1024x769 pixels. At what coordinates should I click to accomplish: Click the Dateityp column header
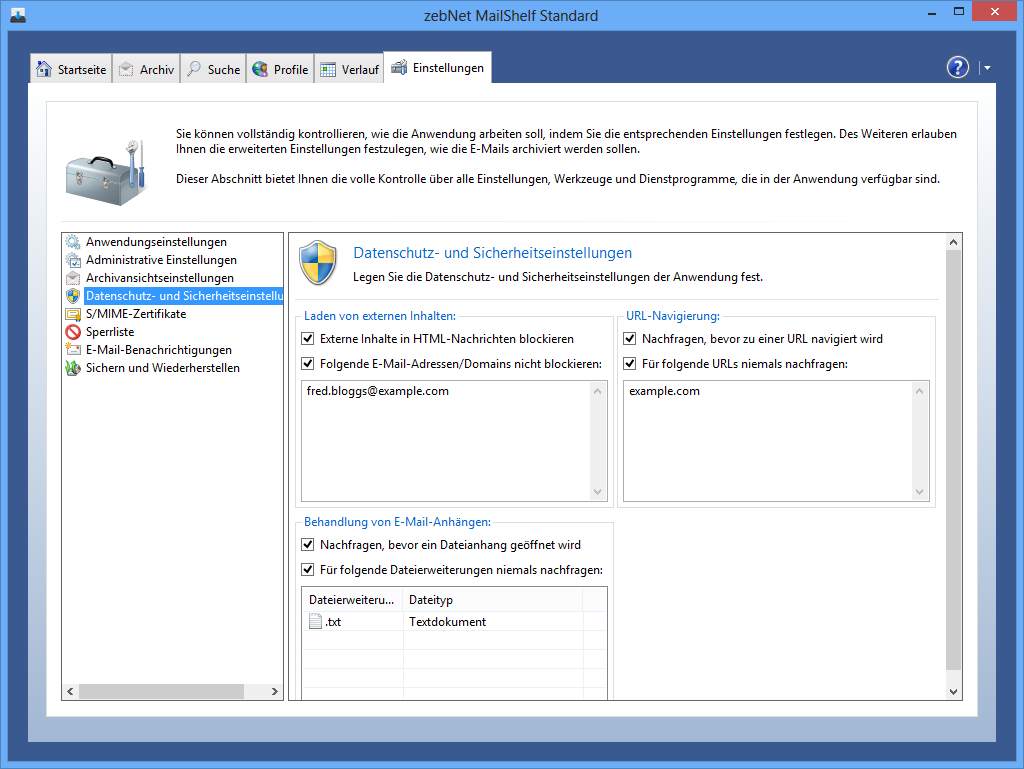(493, 599)
